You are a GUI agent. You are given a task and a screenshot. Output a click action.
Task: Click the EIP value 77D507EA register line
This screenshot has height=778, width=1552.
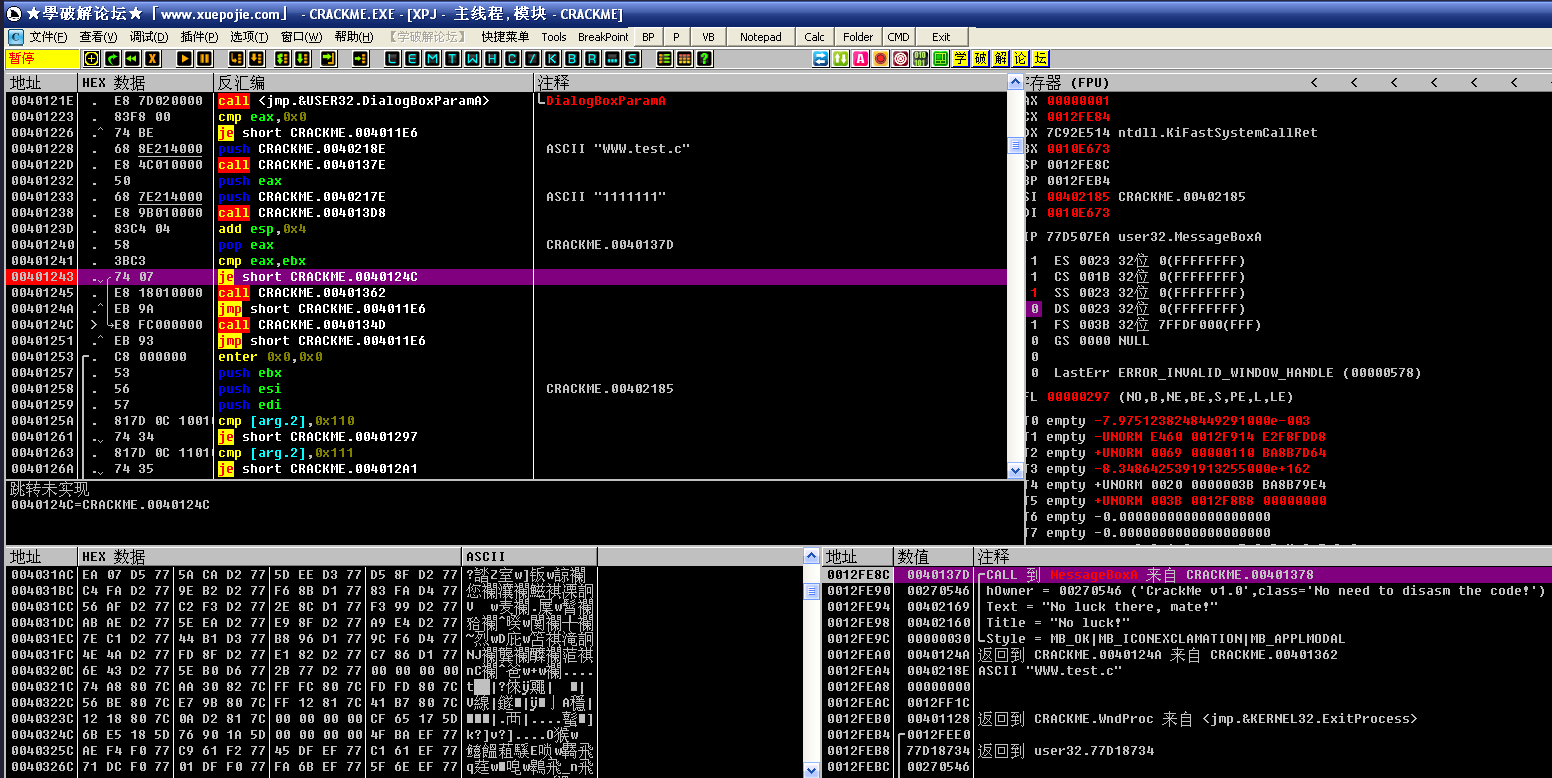1144,237
